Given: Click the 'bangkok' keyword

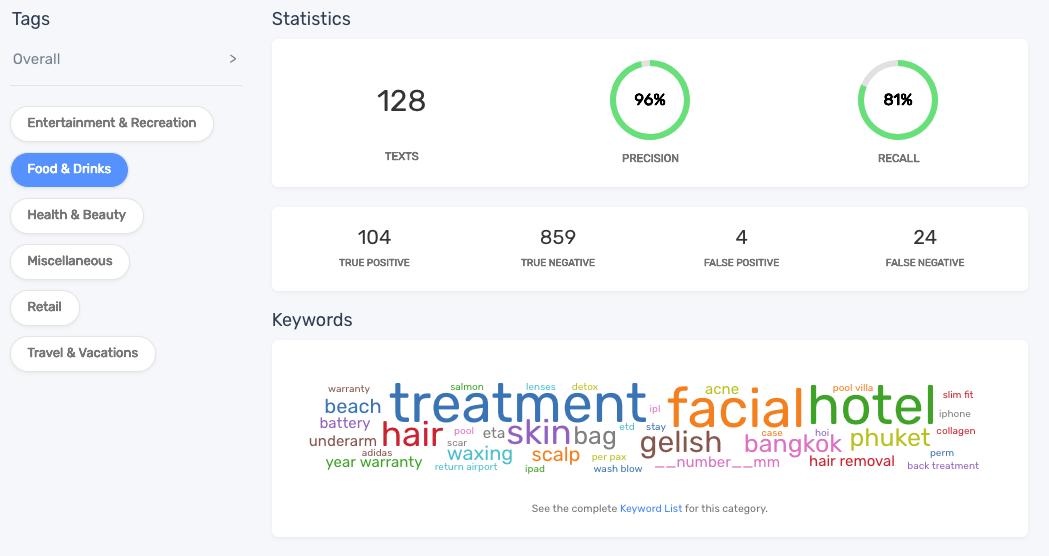Looking at the screenshot, I should [x=793, y=444].
